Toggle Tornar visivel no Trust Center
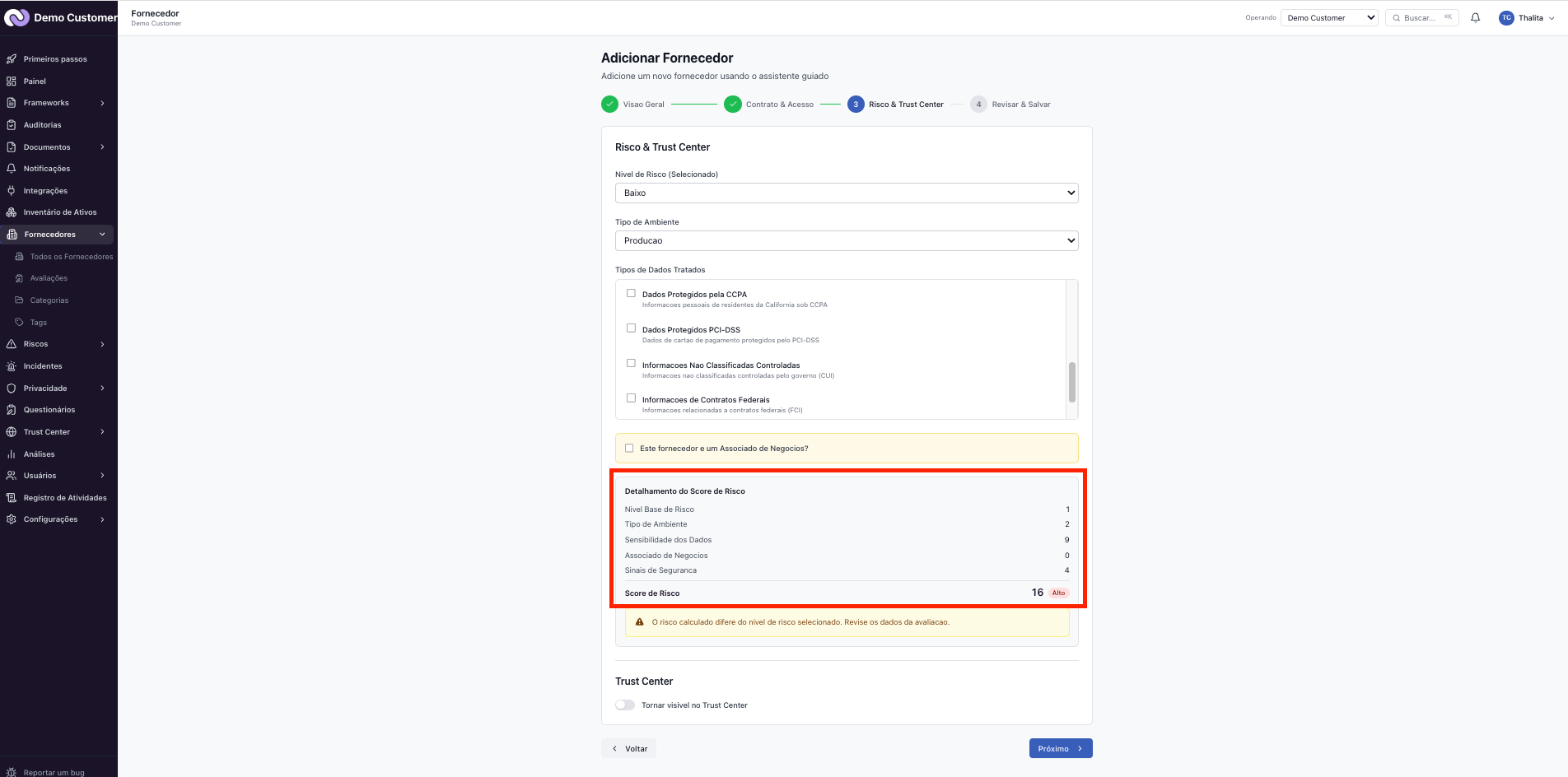 coord(625,705)
